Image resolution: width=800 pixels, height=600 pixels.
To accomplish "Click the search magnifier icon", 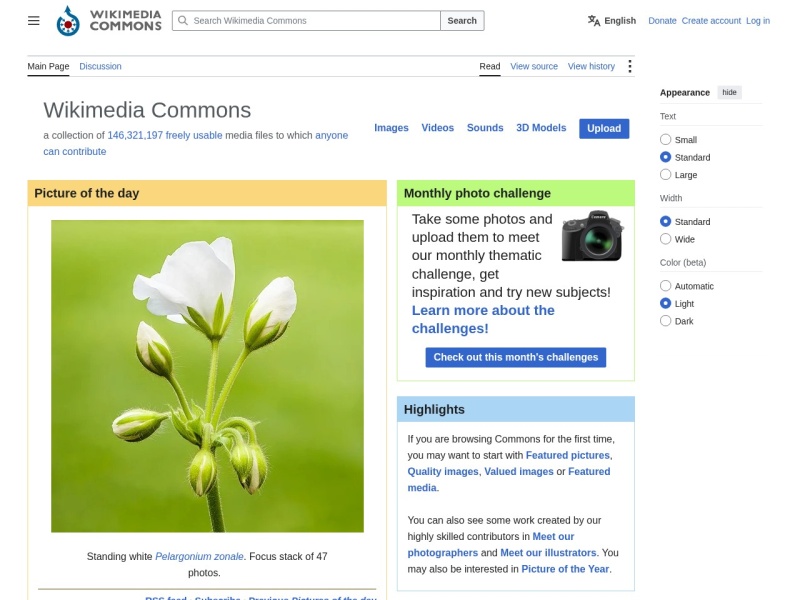I will coord(183,20).
